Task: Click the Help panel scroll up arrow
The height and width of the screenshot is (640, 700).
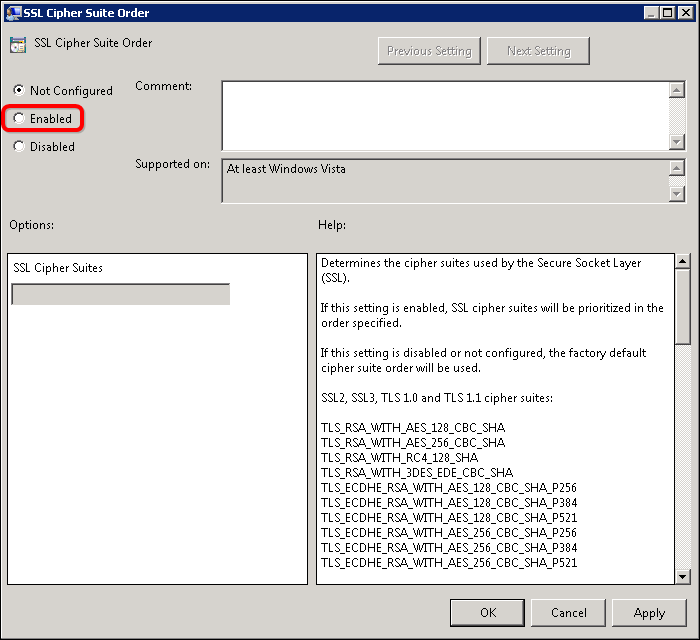Action: tap(683, 263)
